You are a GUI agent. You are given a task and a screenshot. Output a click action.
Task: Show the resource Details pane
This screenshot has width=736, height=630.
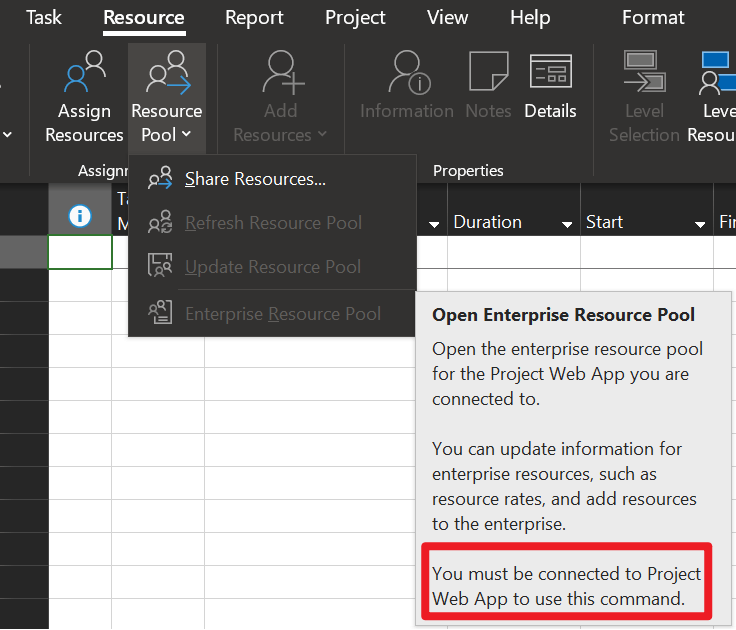[550, 85]
